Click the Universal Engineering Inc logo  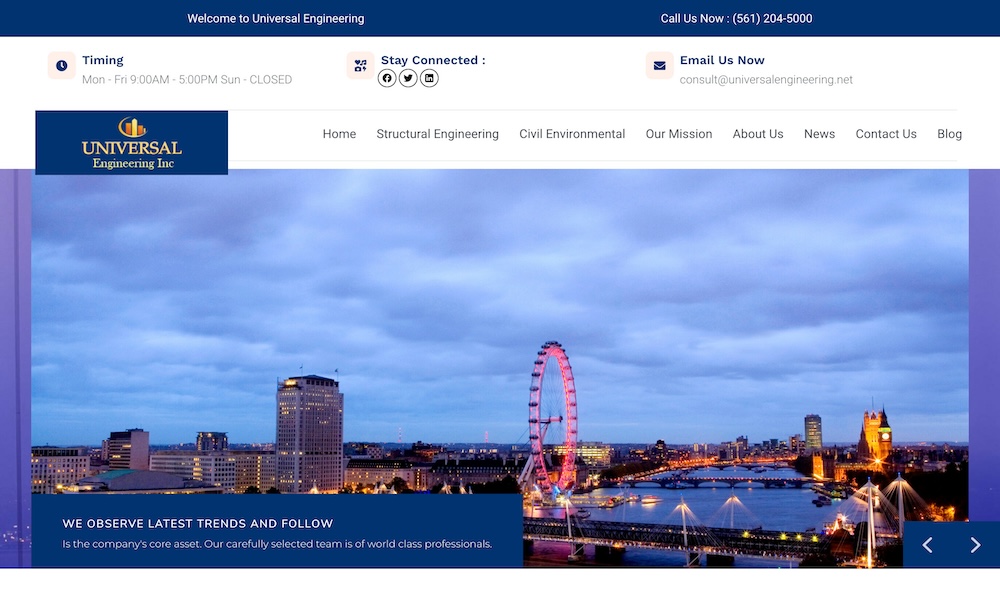click(x=132, y=143)
